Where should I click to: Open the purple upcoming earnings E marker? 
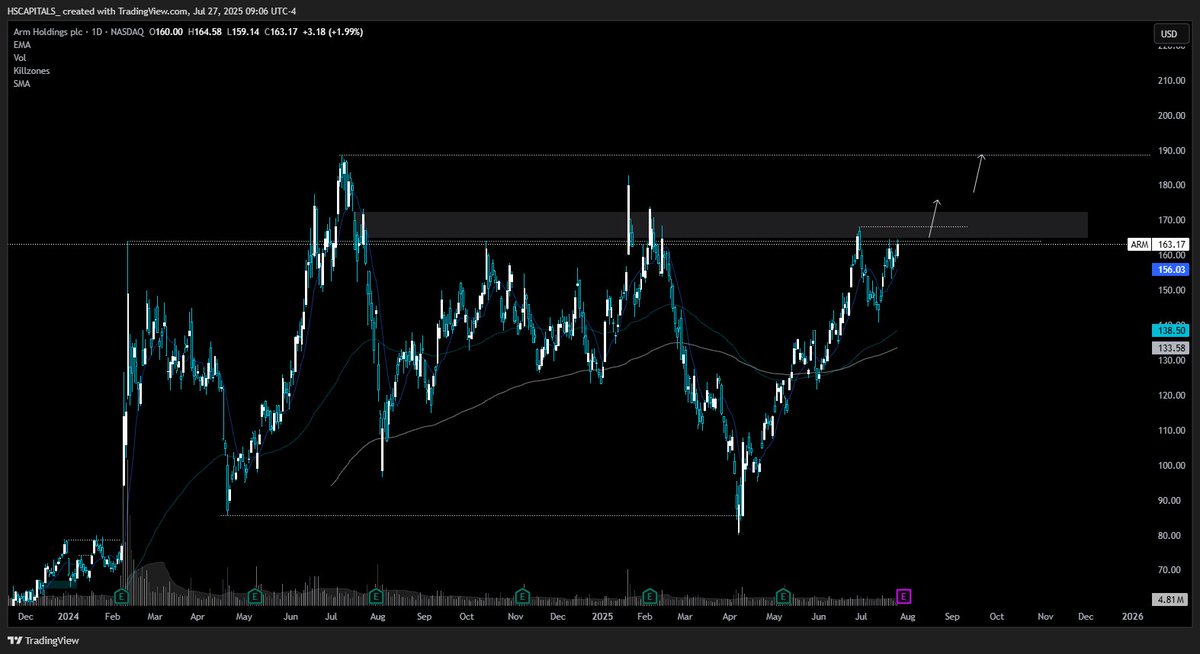pyautogui.click(x=904, y=596)
